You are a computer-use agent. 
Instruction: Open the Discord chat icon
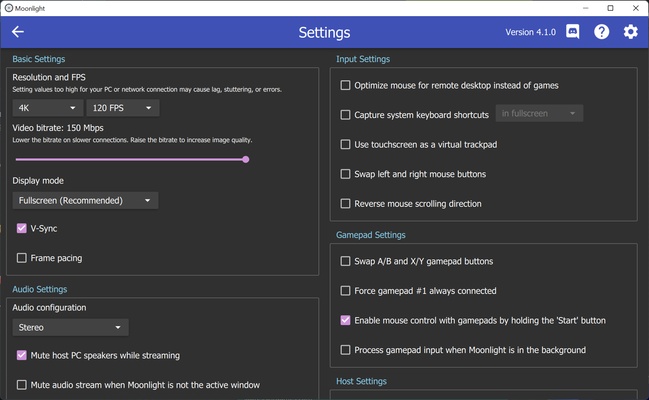point(572,31)
